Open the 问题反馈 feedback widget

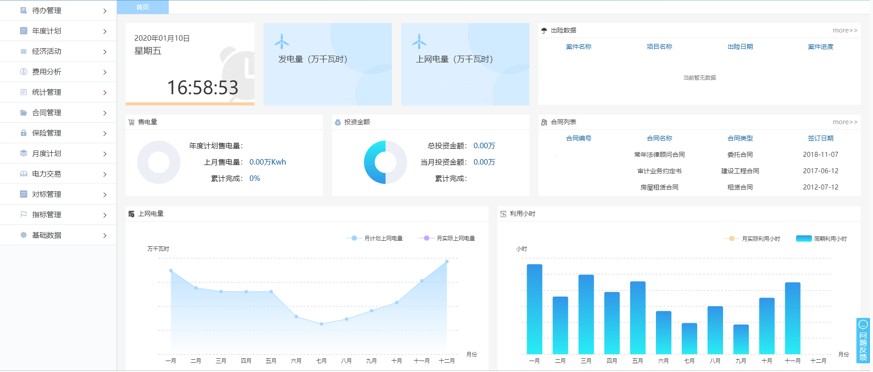click(x=864, y=340)
